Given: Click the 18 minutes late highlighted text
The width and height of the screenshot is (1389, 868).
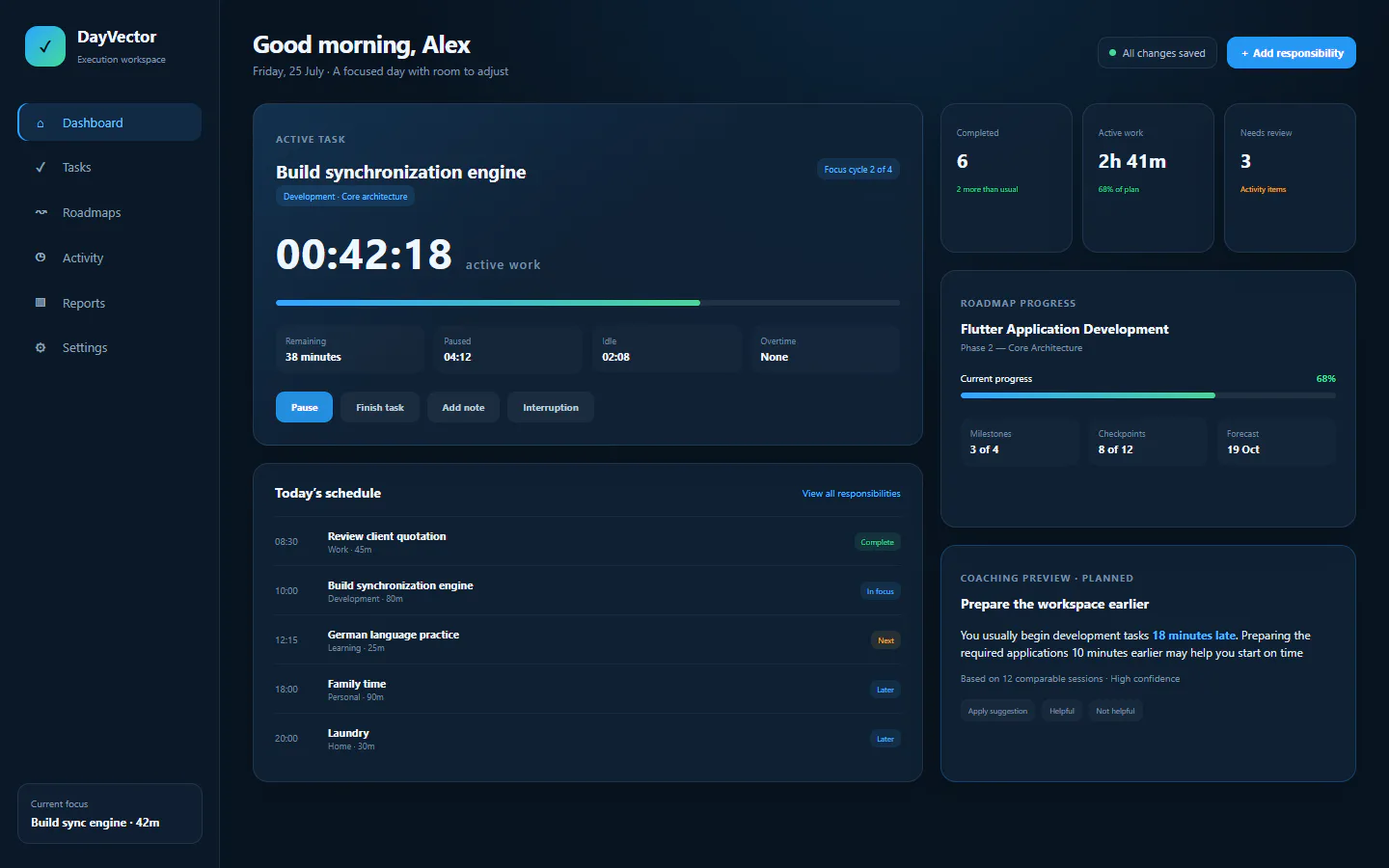Looking at the screenshot, I should pyautogui.click(x=1193, y=636).
